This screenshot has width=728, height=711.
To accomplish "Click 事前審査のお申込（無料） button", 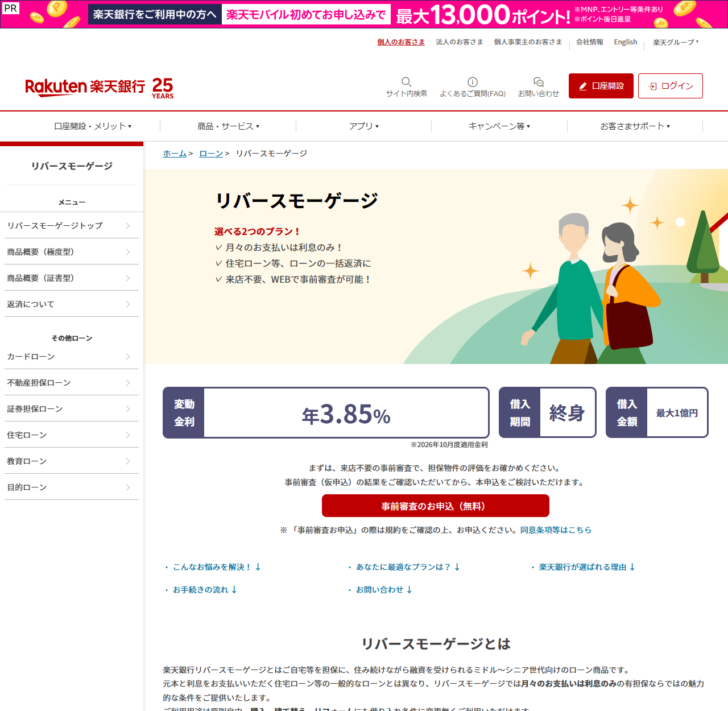I will coord(435,506).
